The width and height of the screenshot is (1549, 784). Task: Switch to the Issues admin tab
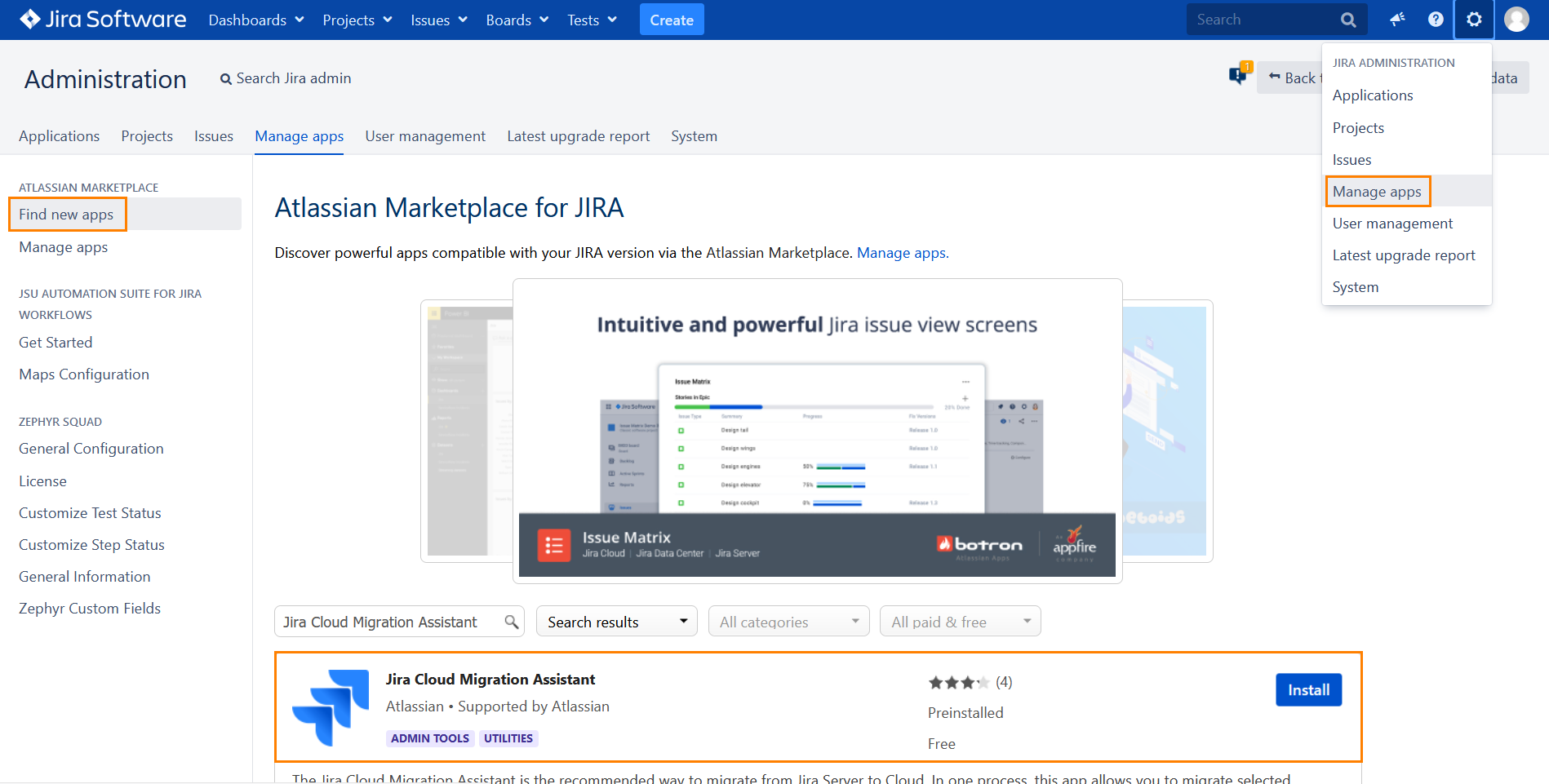[x=214, y=136]
